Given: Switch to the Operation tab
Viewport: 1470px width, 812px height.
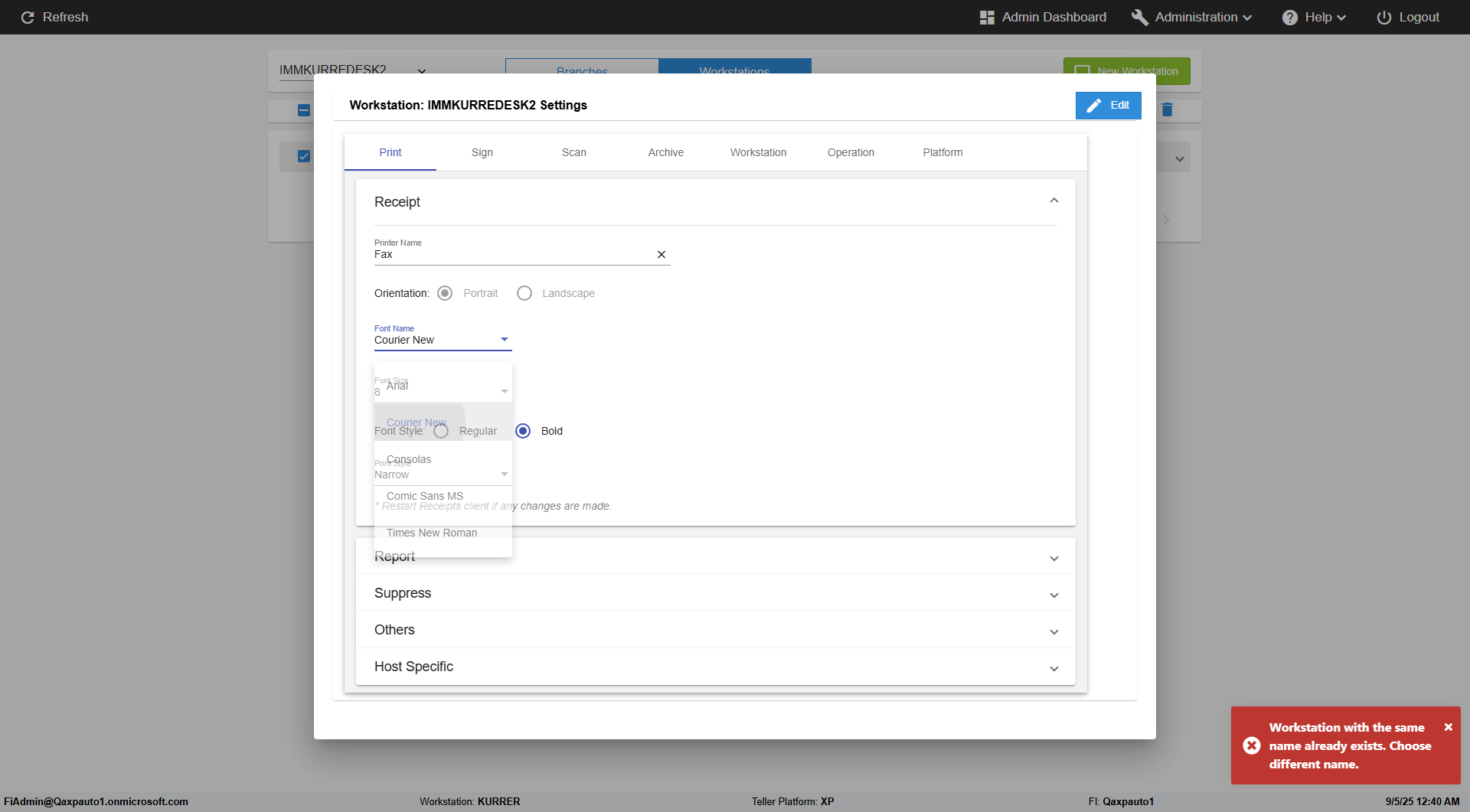Looking at the screenshot, I should [851, 152].
